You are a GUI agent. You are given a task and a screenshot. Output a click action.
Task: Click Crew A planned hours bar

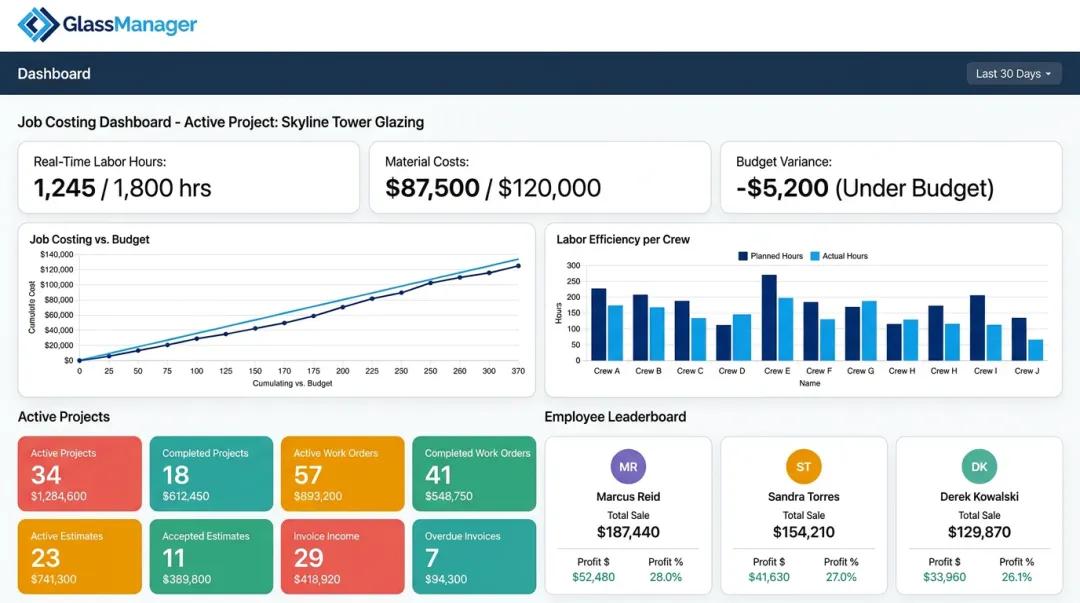tap(599, 325)
